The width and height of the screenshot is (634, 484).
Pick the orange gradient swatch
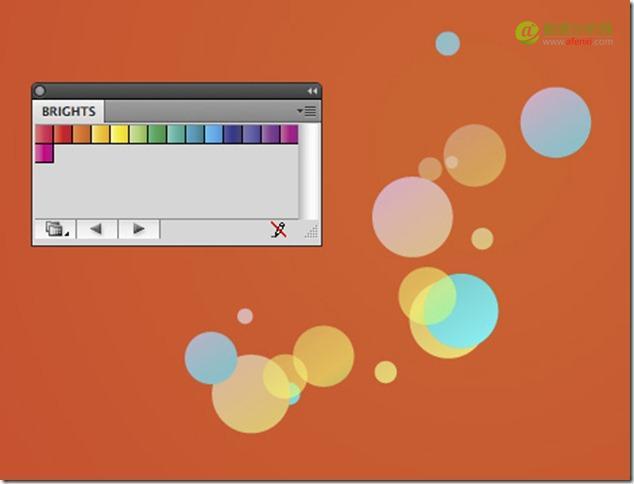(82, 134)
